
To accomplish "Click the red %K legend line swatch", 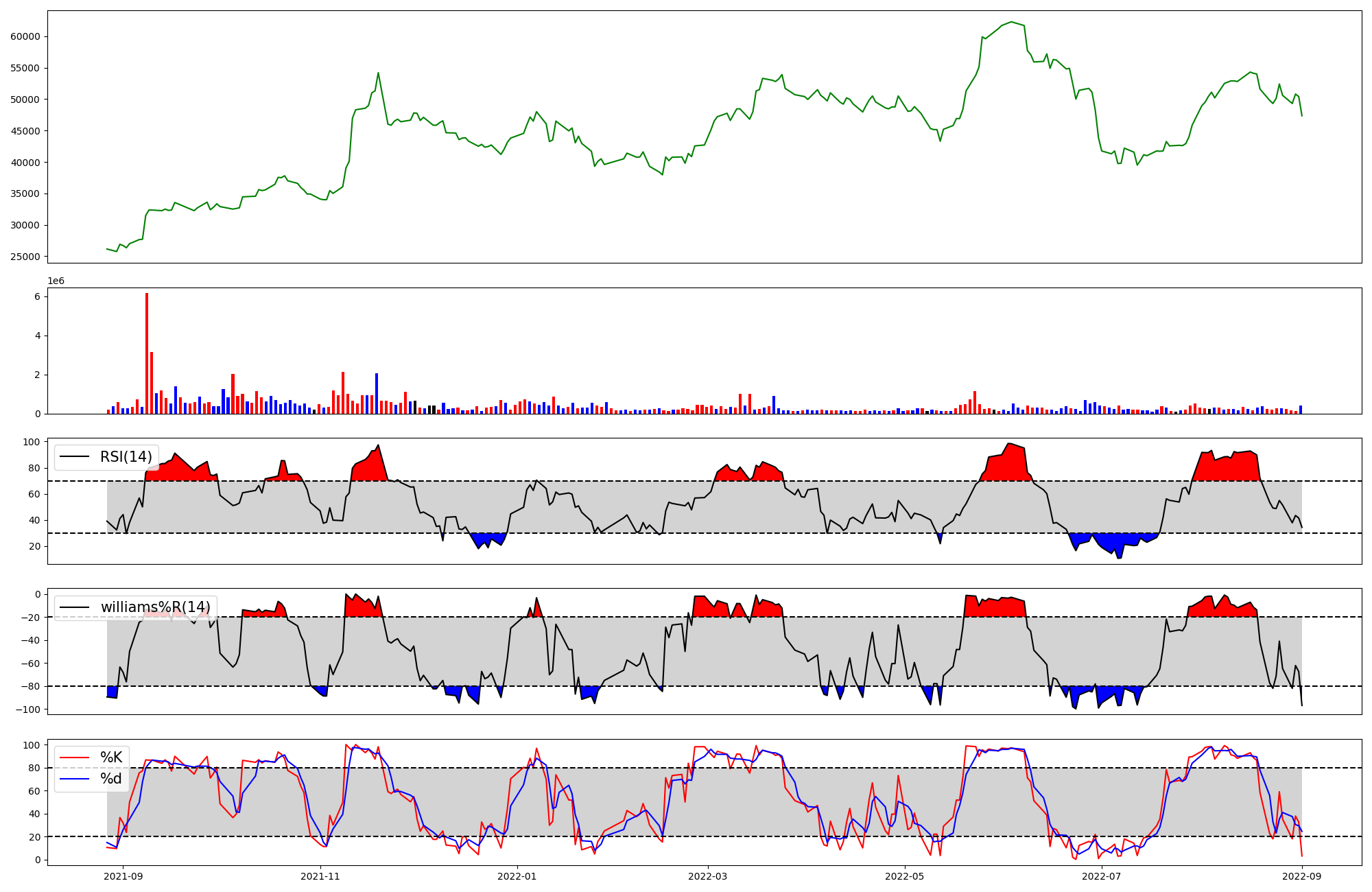I will (x=75, y=758).
